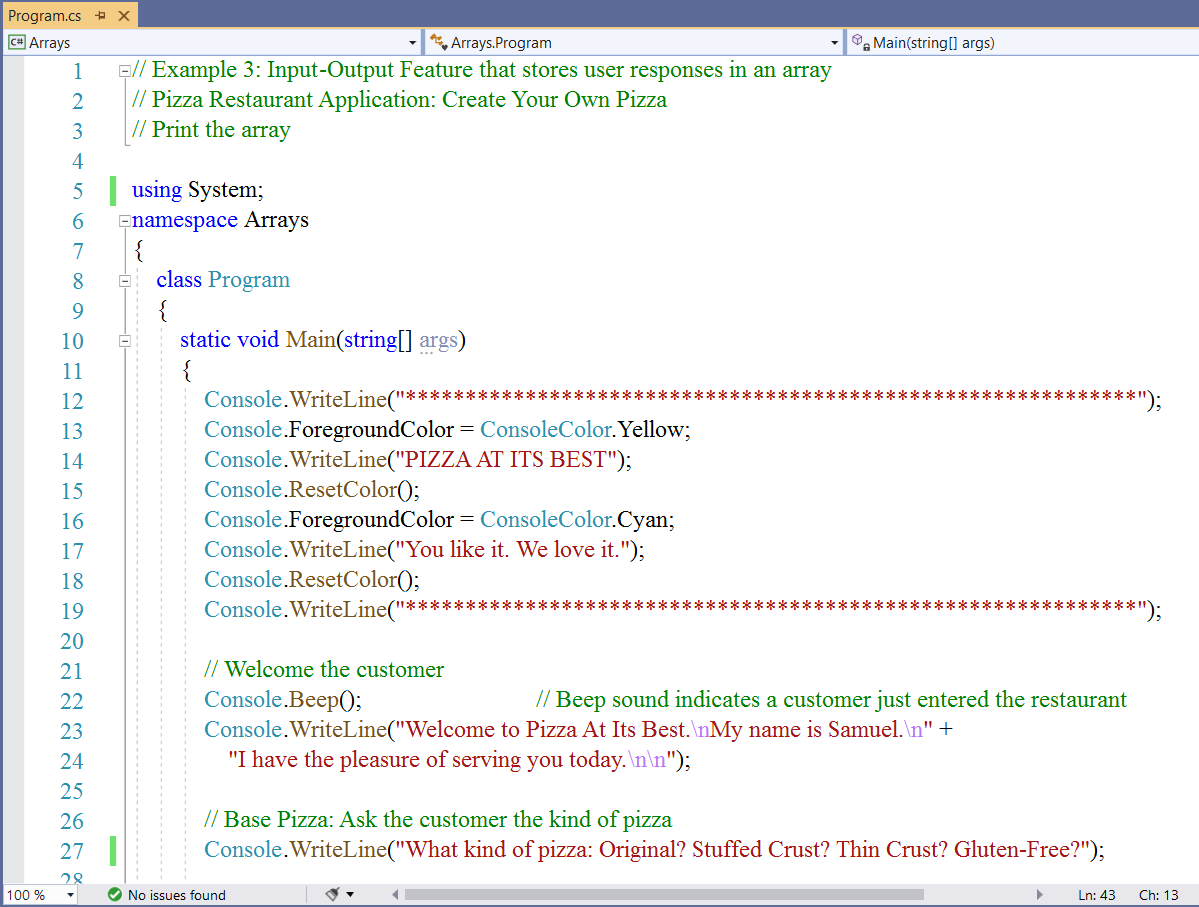Pin the Program.cs tab

(100, 16)
